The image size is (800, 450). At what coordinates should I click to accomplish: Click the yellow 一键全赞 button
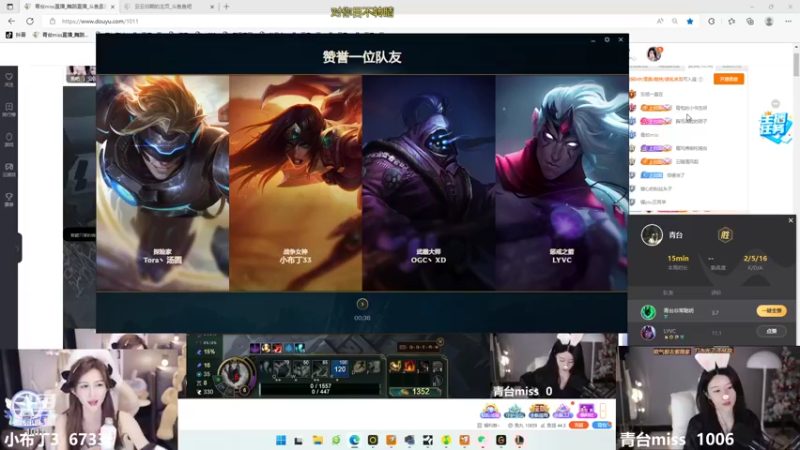(771, 311)
